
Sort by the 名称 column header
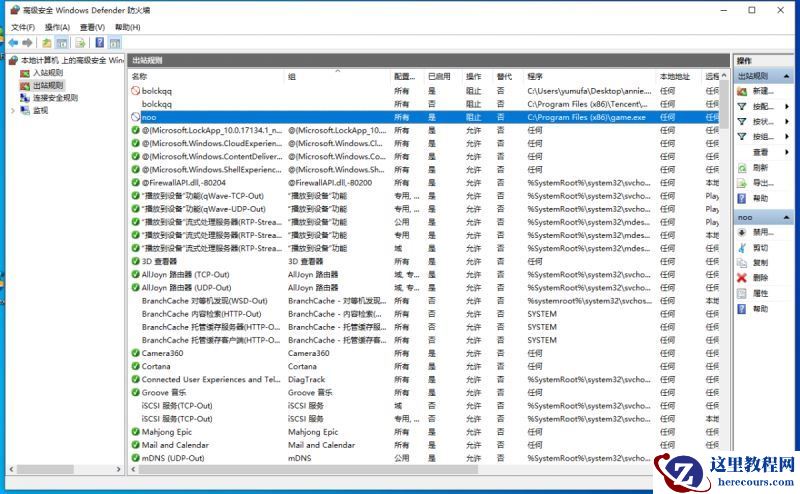139,77
